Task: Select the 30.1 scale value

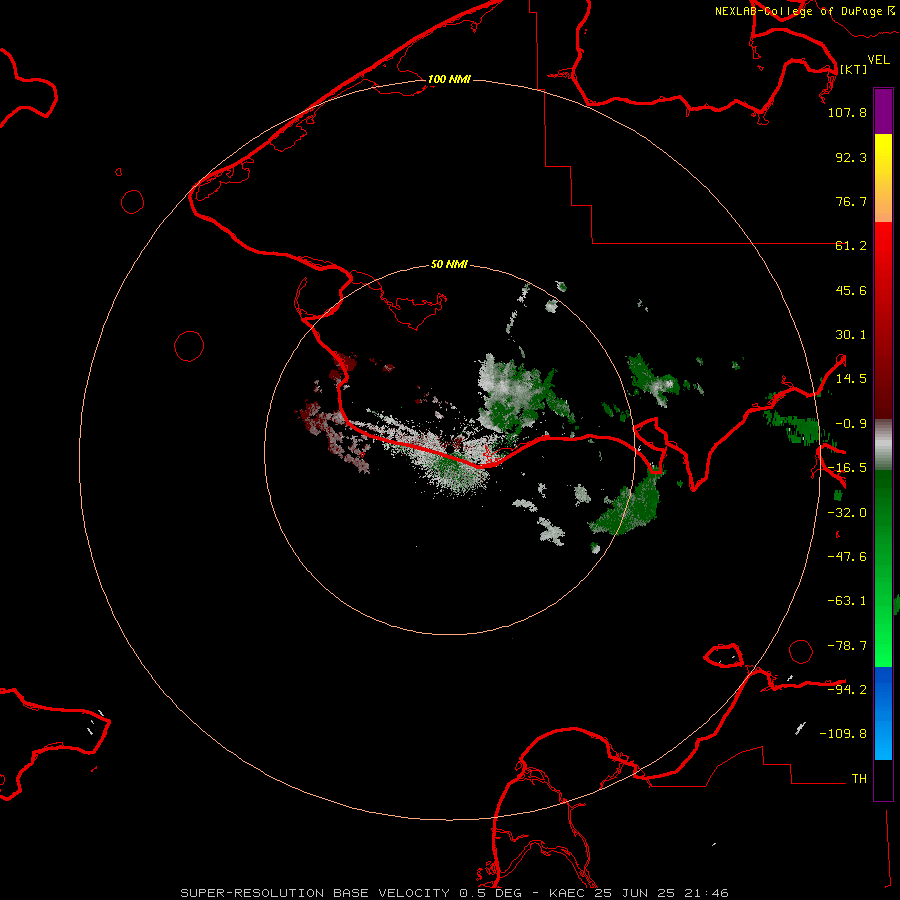Action: pyautogui.click(x=851, y=335)
